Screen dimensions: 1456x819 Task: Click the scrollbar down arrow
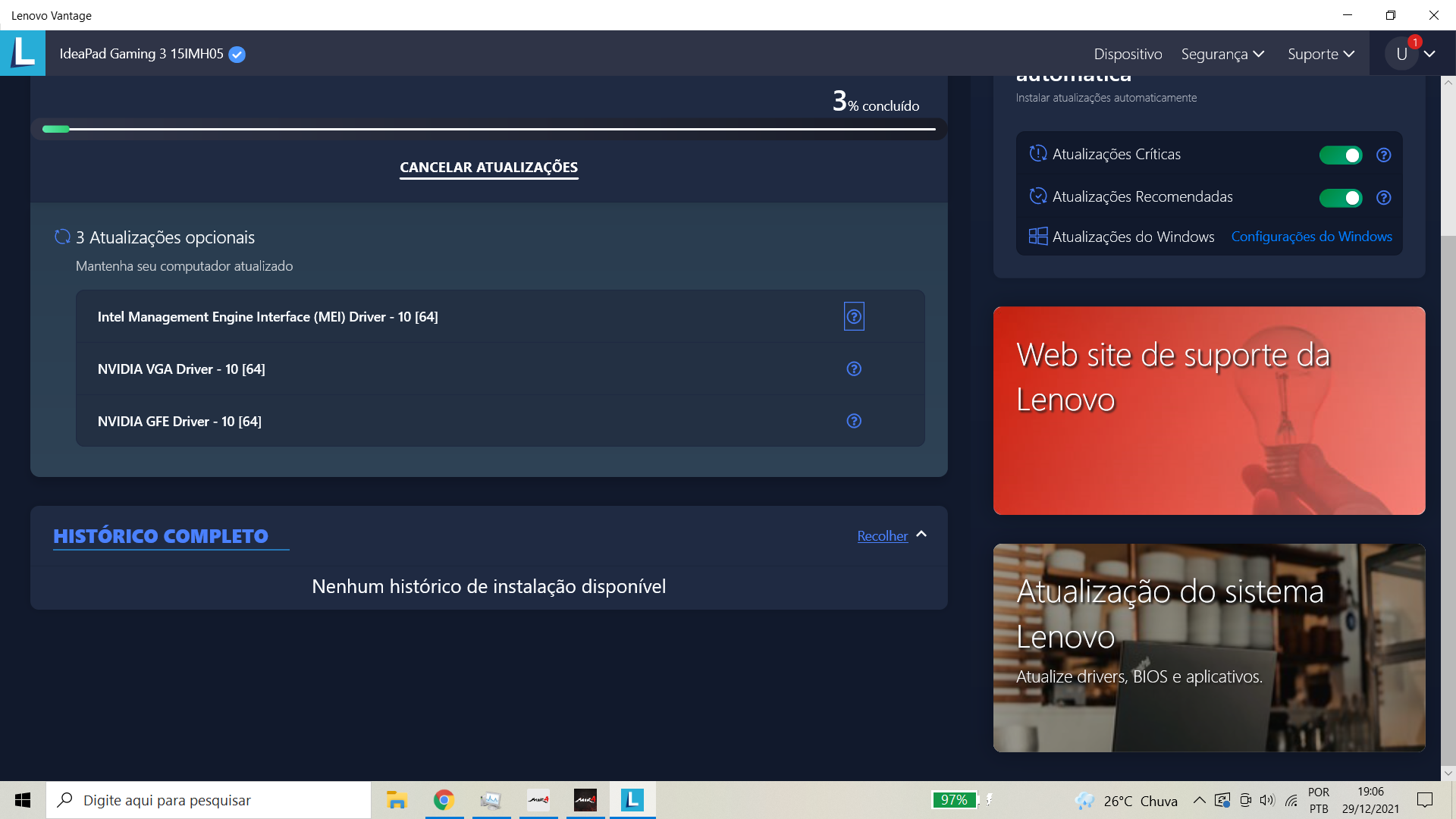tap(1448, 773)
